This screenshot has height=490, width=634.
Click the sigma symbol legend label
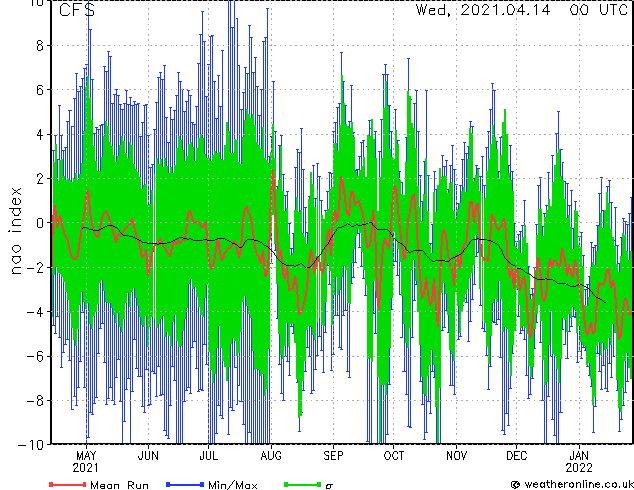[x=330, y=486]
